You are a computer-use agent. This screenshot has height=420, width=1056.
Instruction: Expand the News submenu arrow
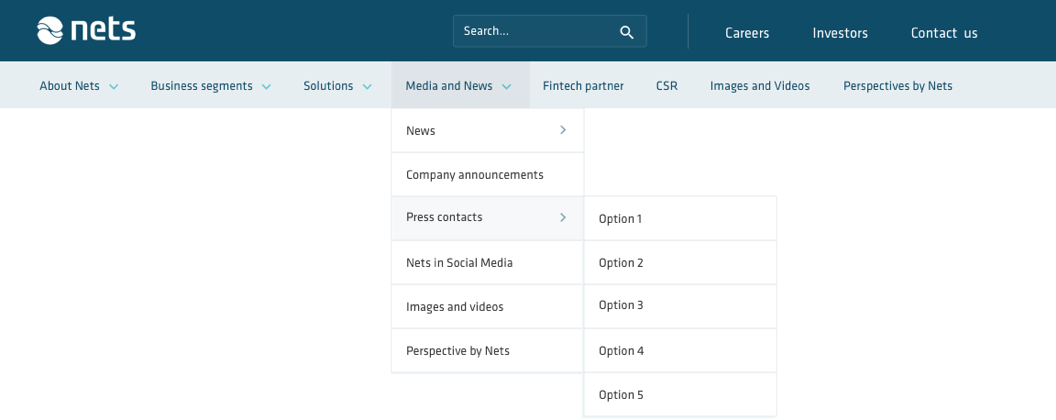click(563, 130)
